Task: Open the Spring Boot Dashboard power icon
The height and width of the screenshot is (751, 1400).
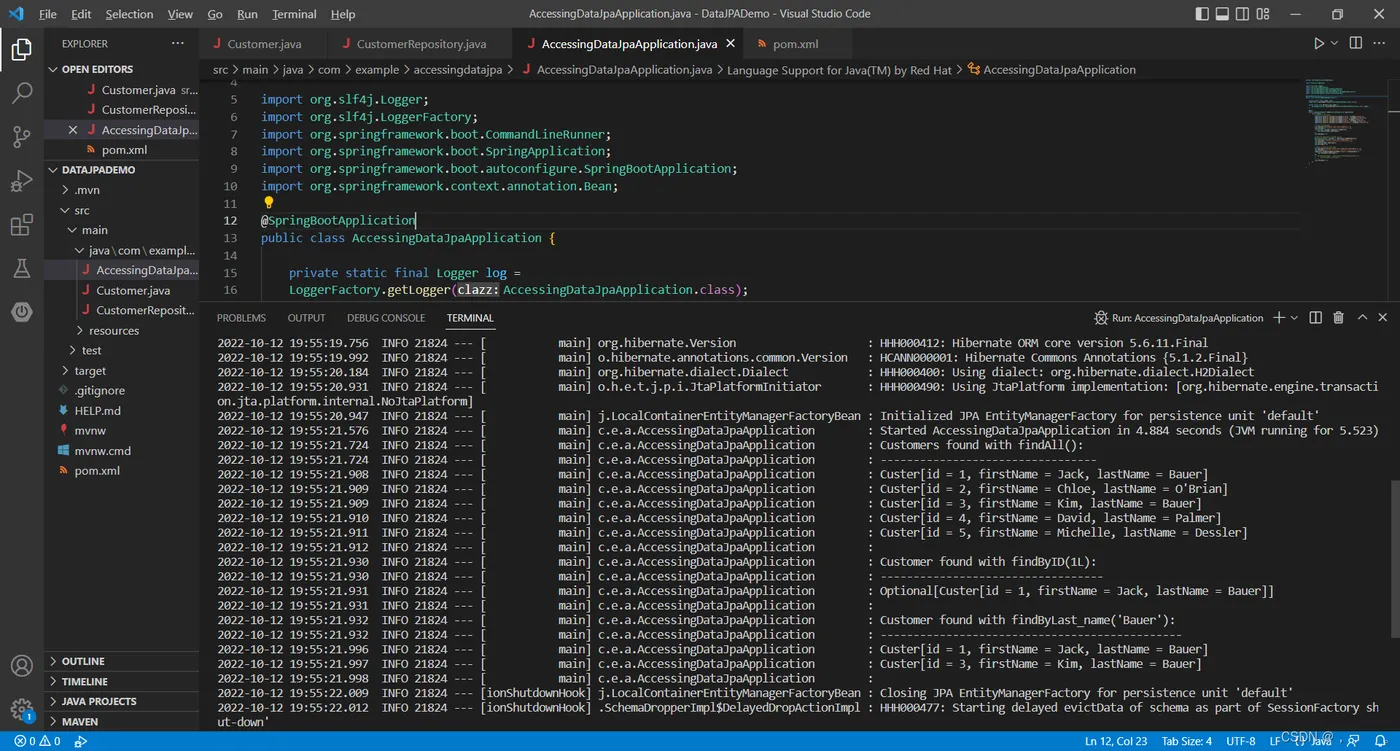Action: pos(22,312)
